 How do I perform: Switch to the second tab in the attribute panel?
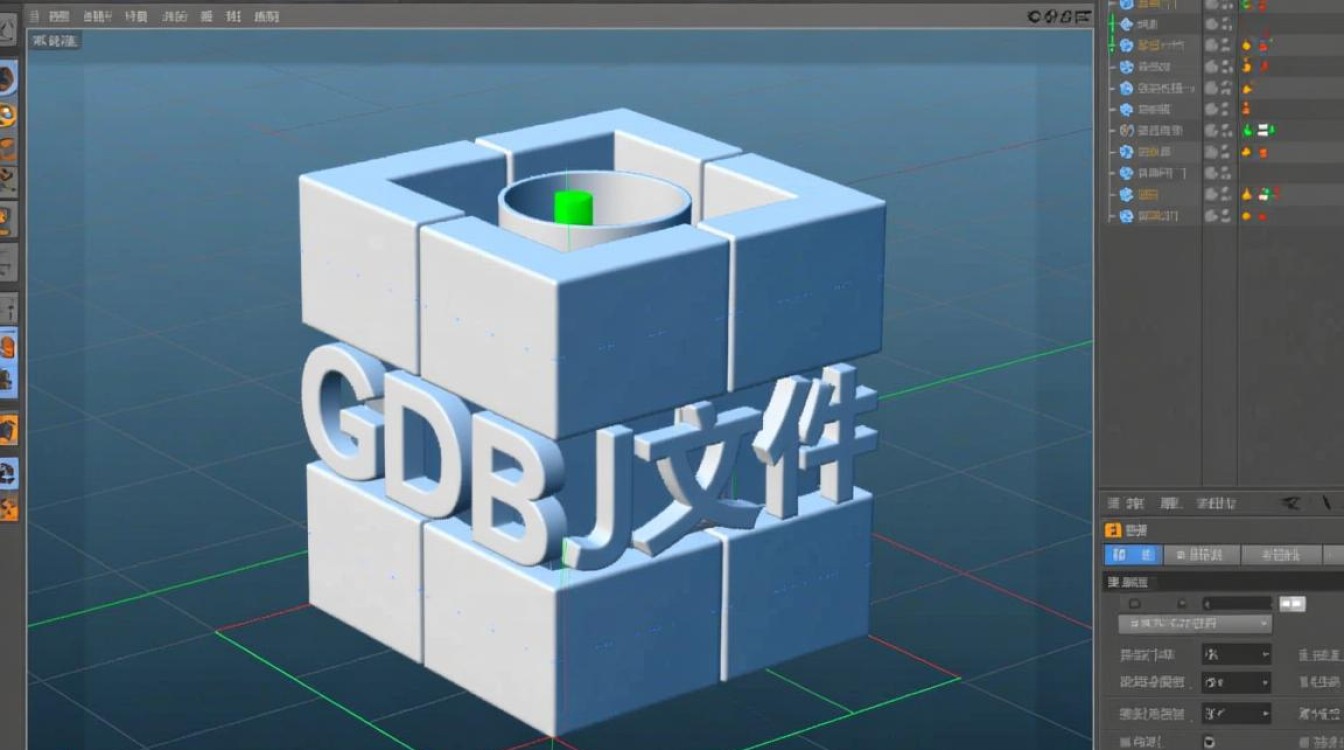coord(1201,554)
